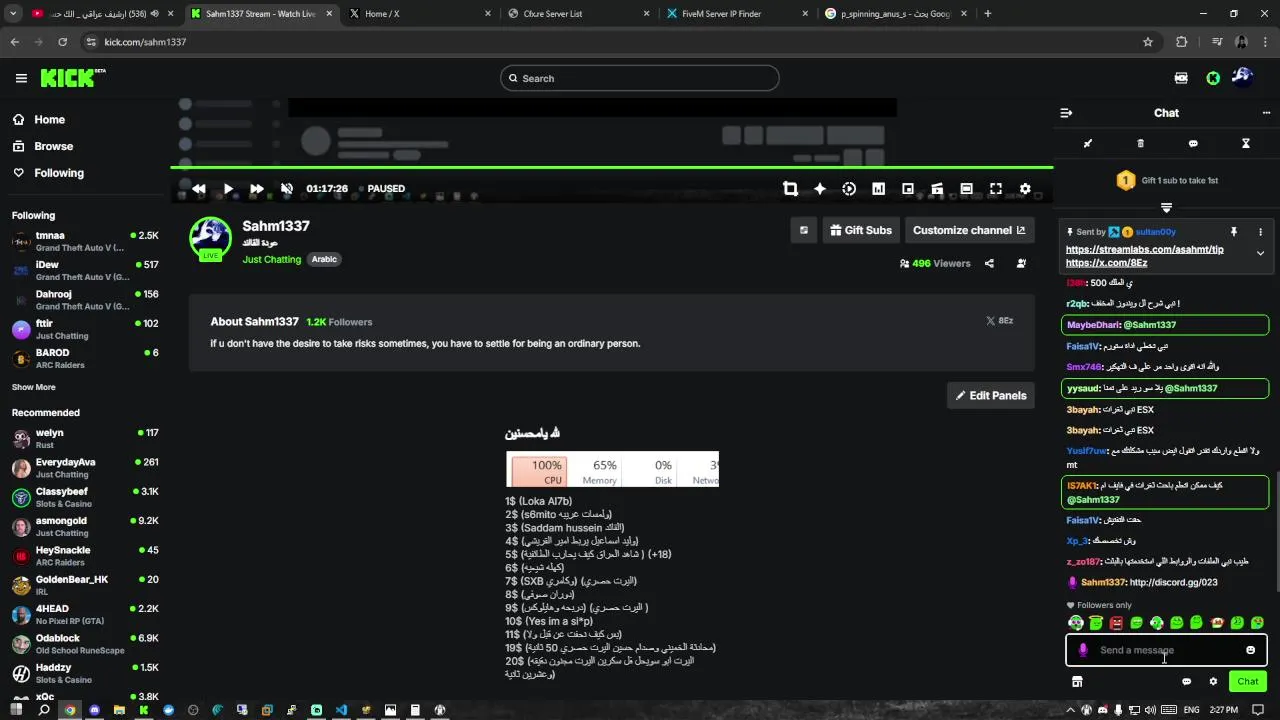1280x720 pixels.
Task: Click the Just Chatting category link
Action: (272, 259)
